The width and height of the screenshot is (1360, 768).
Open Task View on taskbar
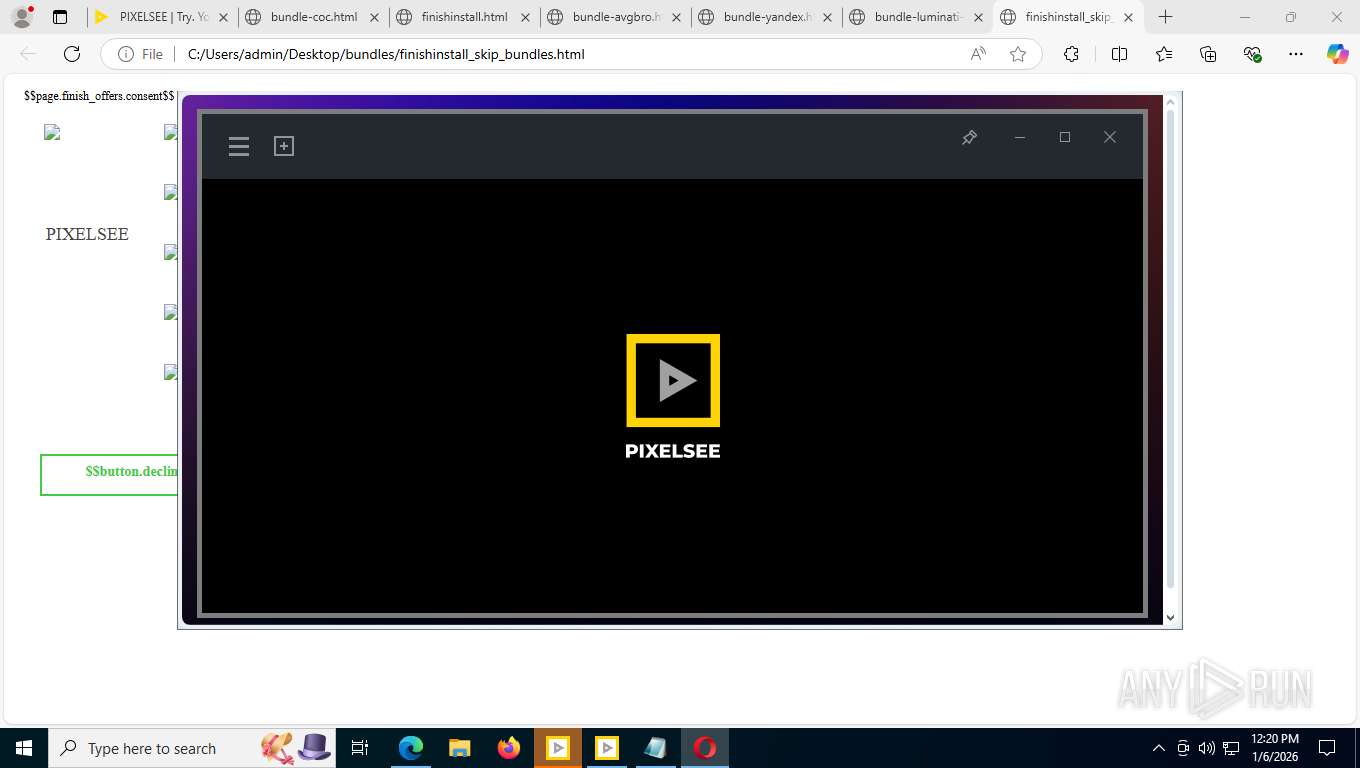pos(360,748)
